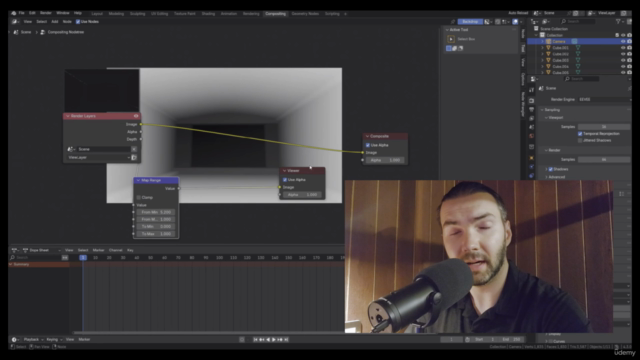Play the animation in reverse
This screenshot has width=640, height=360.
tap(268, 339)
